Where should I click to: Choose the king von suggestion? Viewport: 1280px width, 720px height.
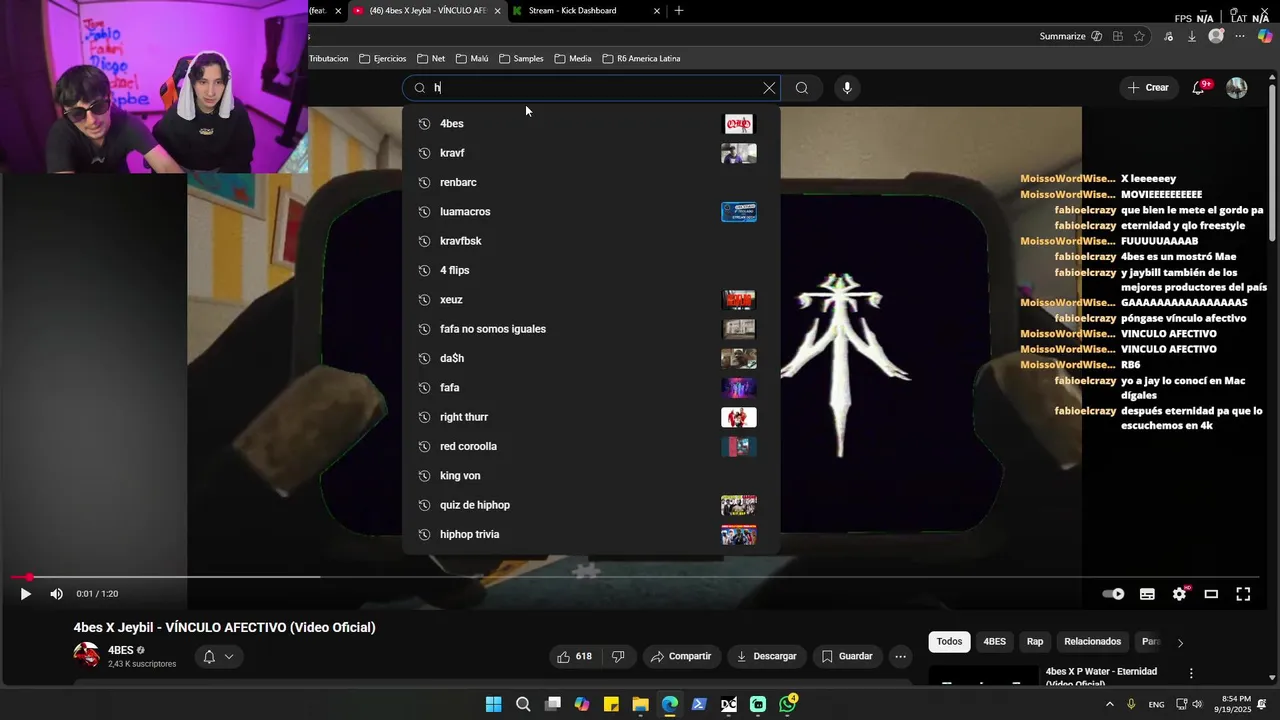point(591,476)
